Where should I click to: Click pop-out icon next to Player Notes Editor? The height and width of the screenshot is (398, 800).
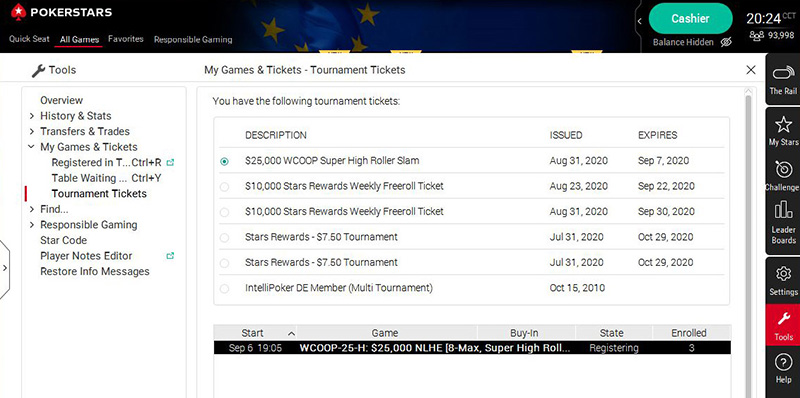pos(170,256)
